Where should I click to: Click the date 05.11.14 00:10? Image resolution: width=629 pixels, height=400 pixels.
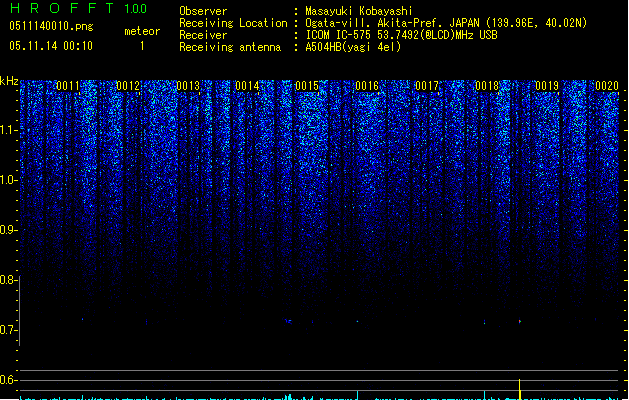(x=51, y=46)
